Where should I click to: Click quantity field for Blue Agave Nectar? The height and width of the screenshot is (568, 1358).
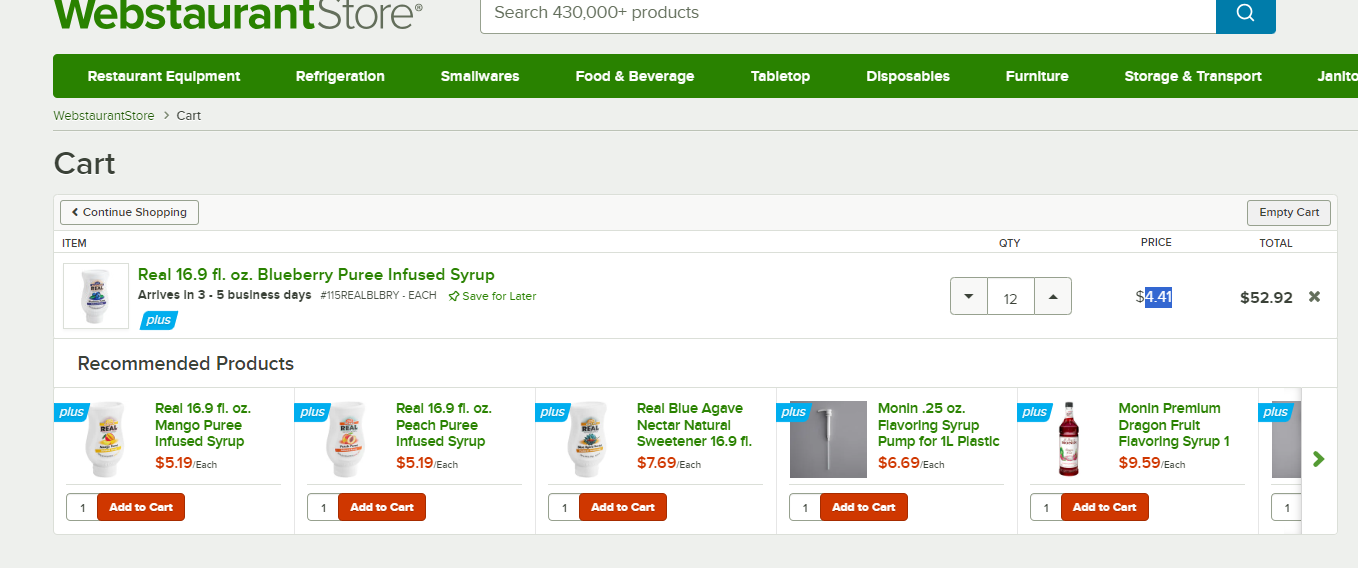(564, 507)
